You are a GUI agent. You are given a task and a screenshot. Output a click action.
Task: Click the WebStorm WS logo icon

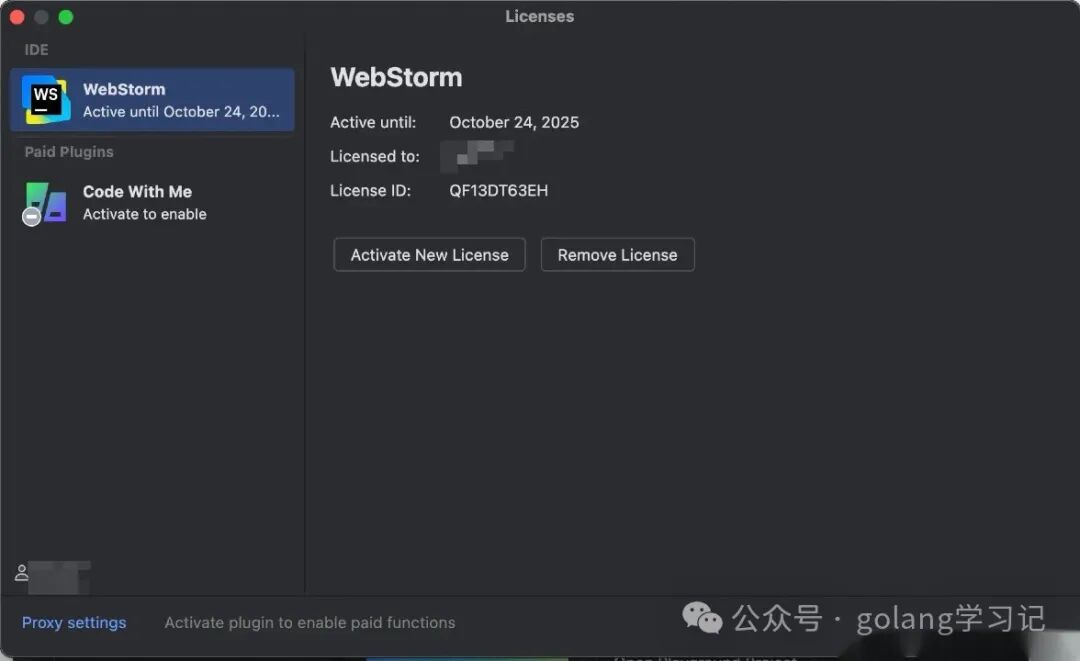pos(46,100)
